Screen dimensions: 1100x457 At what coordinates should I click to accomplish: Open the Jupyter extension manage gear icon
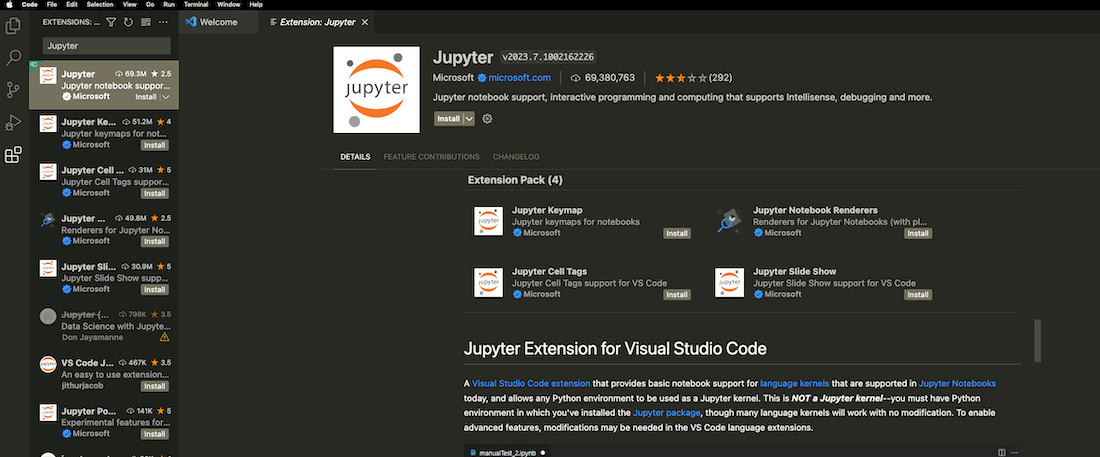point(488,119)
